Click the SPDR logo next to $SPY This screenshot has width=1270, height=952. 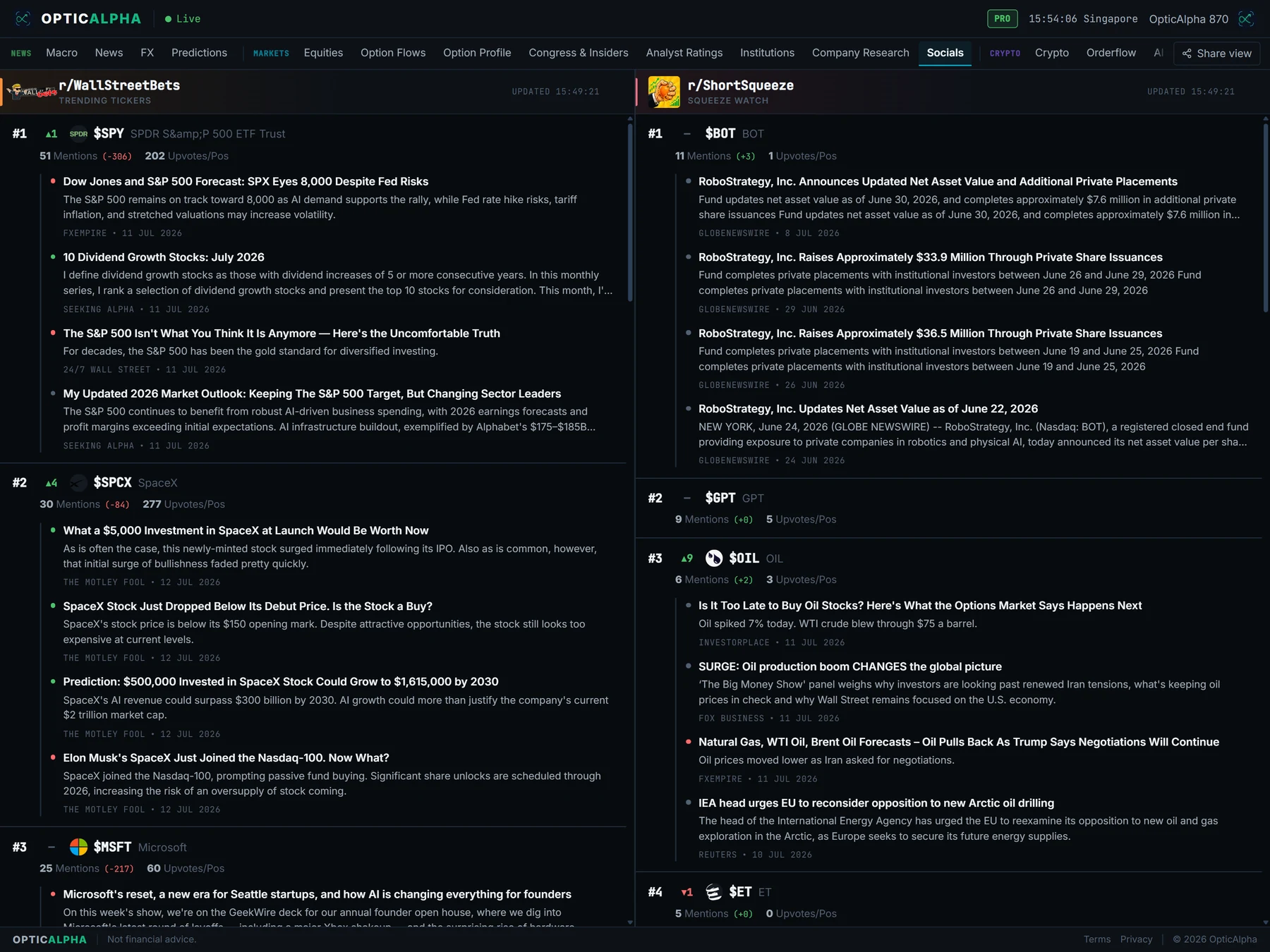[78, 134]
